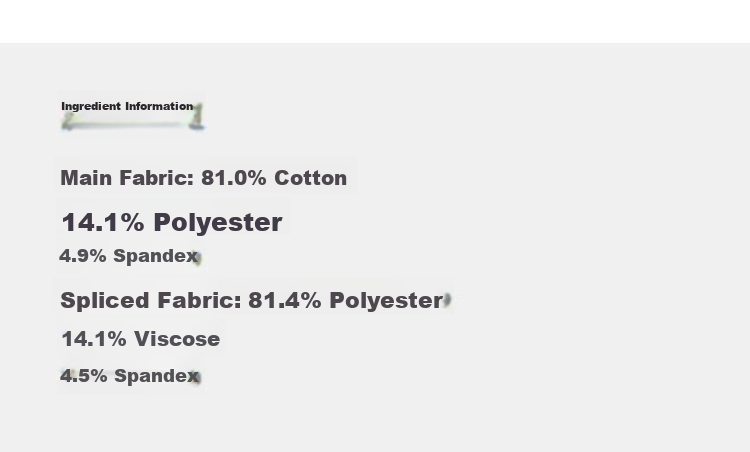The image size is (750, 452).
Task: Click the 4.5% Spandex line
Action: pos(130,375)
